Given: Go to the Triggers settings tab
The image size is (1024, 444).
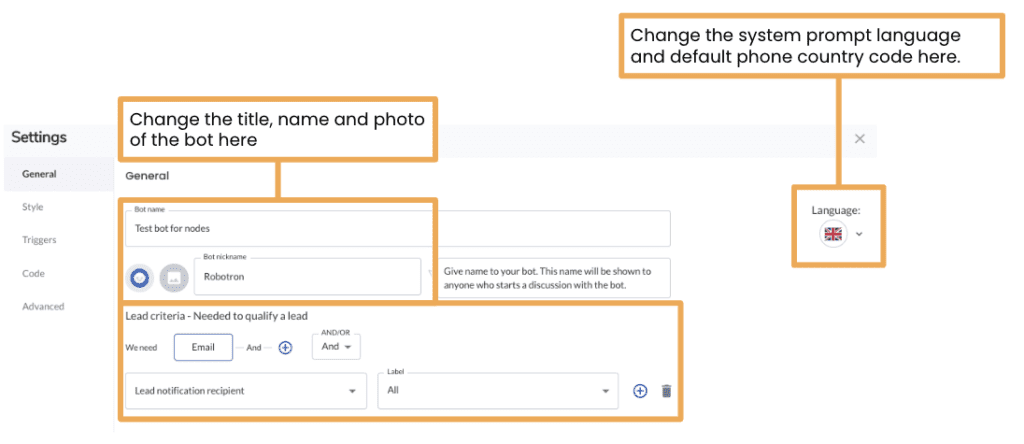Looking at the screenshot, I should tap(39, 240).
